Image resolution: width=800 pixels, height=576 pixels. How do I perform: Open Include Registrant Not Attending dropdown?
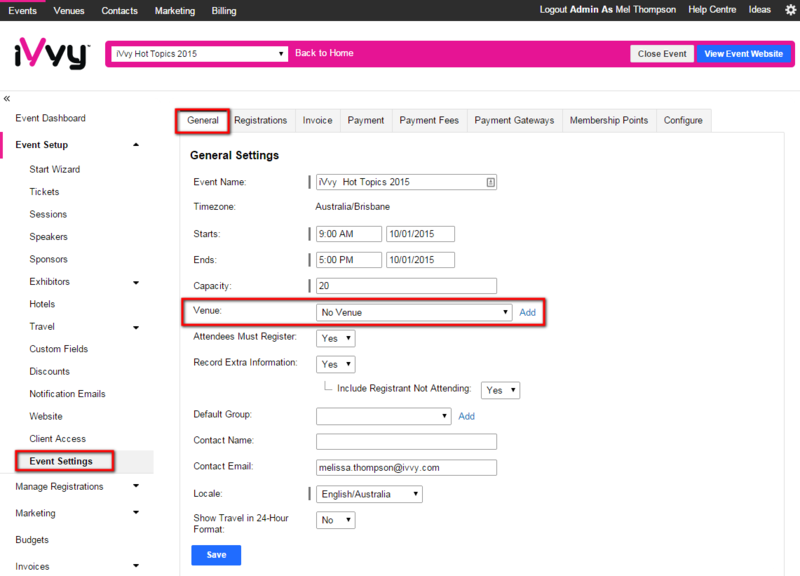(x=501, y=390)
